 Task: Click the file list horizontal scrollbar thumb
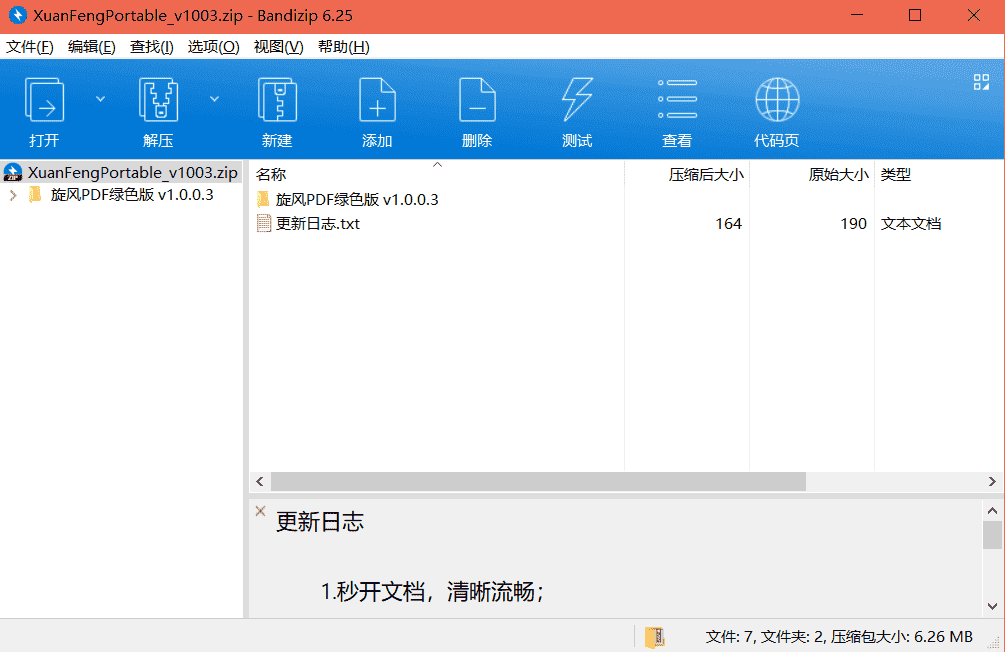538,481
